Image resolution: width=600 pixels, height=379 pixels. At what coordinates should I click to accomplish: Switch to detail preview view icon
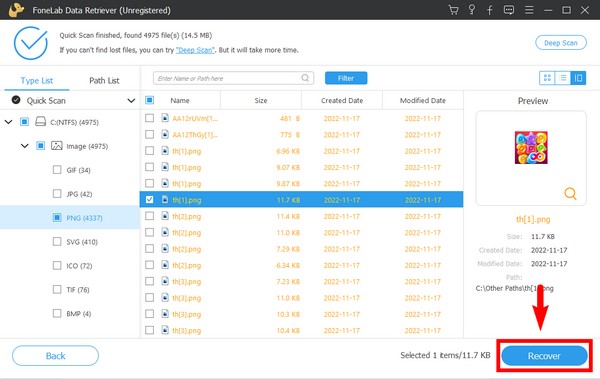578,78
